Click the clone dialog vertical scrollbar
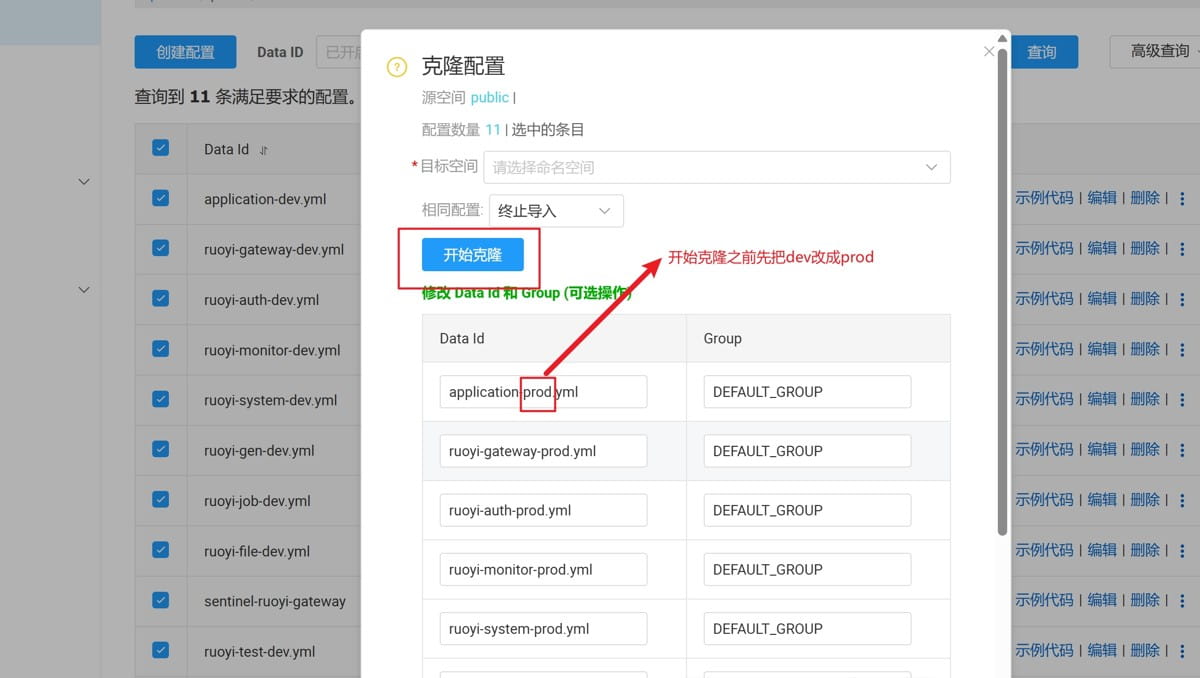Viewport: 1200px width, 678px height. tap(1003, 290)
